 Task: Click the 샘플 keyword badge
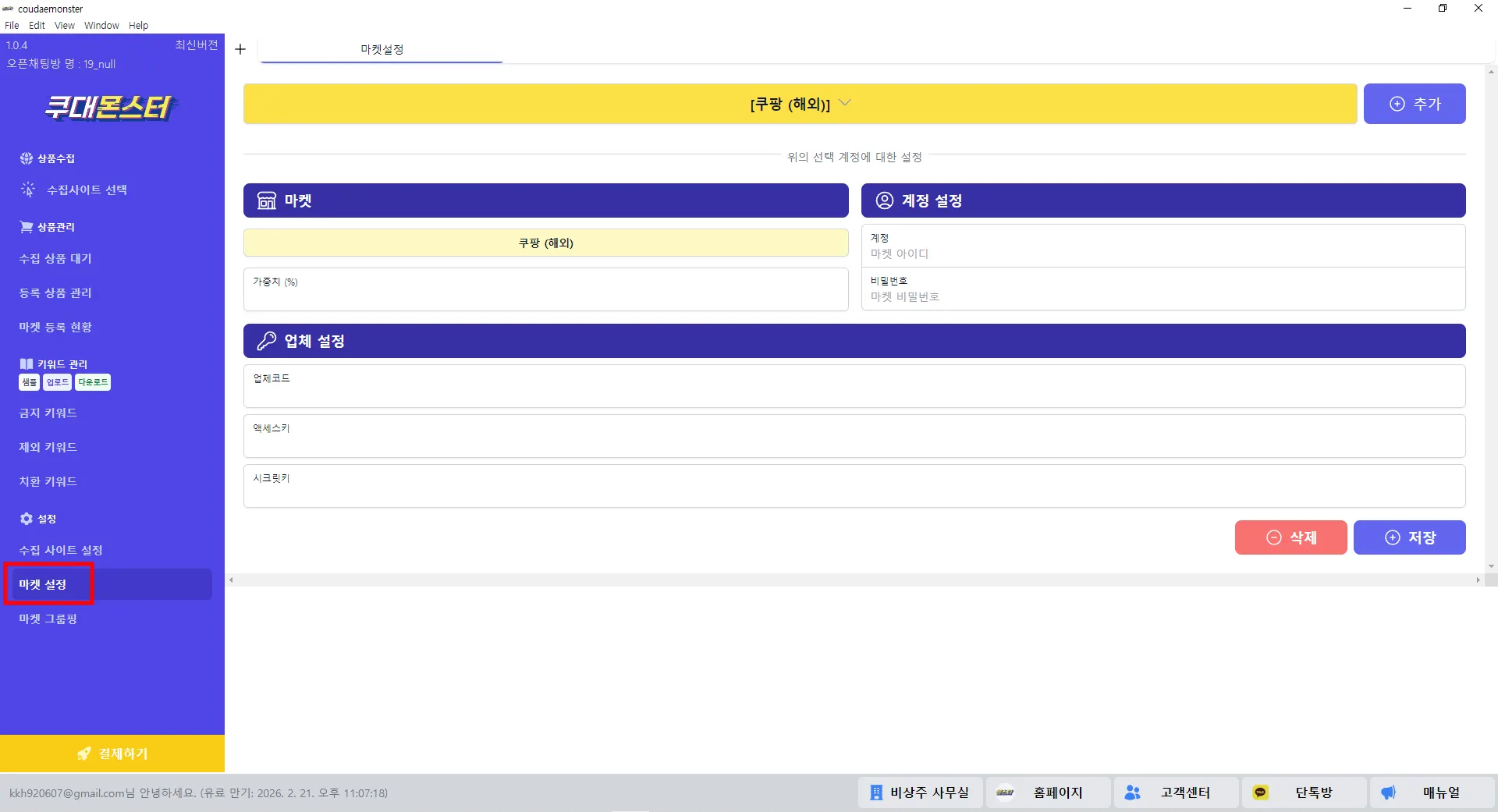click(29, 382)
